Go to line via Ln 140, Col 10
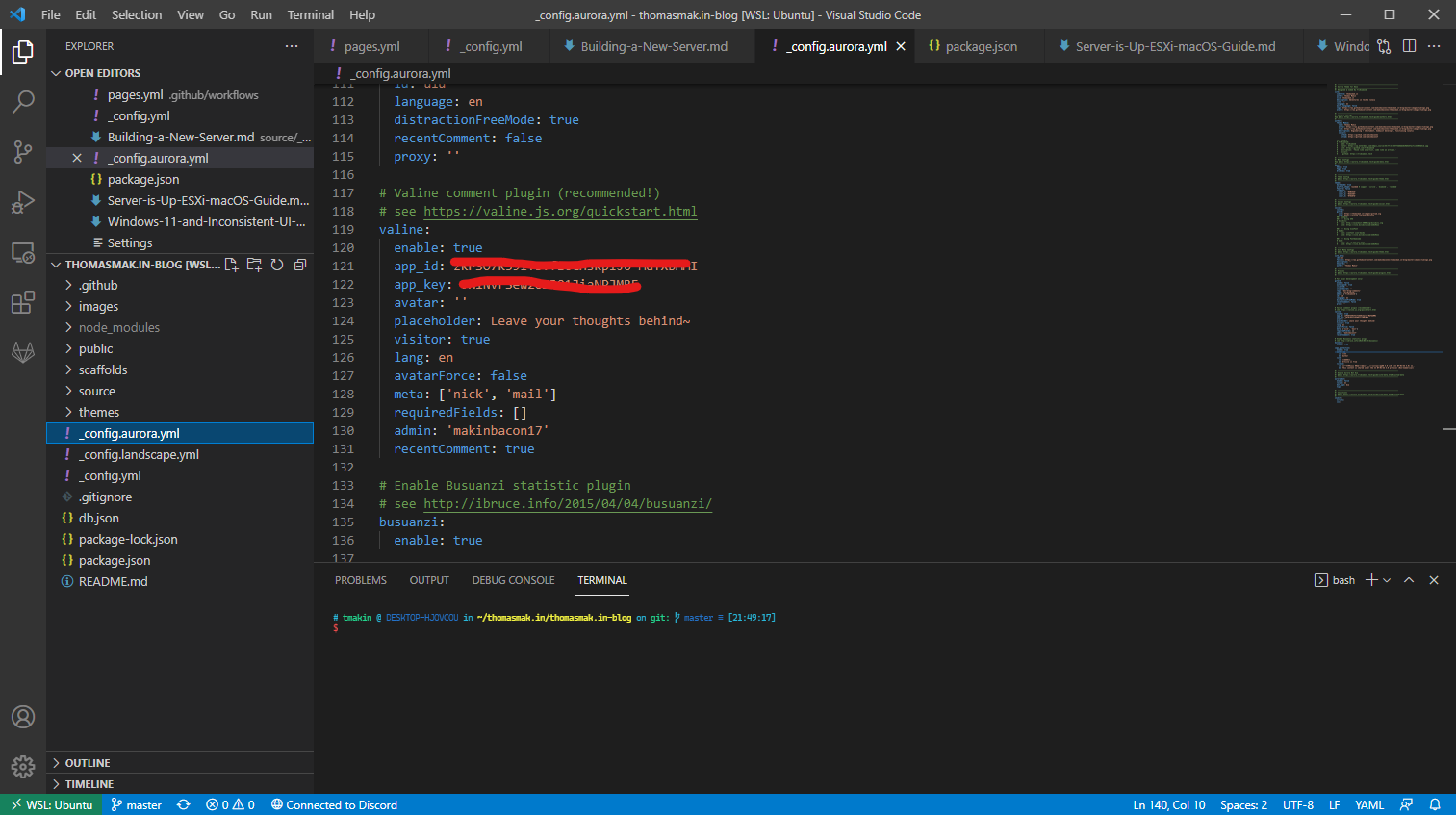The height and width of the screenshot is (815, 1456). click(x=1169, y=804)
